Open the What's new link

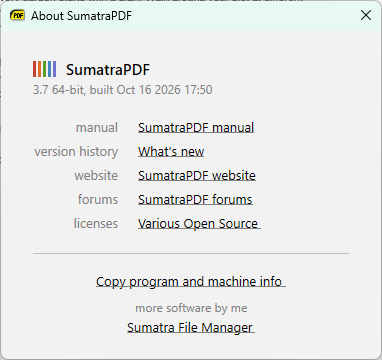(171, 152)
